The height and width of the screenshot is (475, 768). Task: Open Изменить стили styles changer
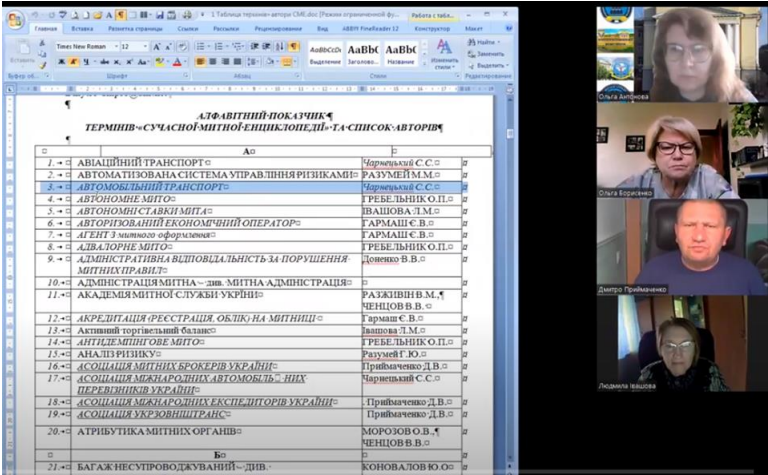444,54
